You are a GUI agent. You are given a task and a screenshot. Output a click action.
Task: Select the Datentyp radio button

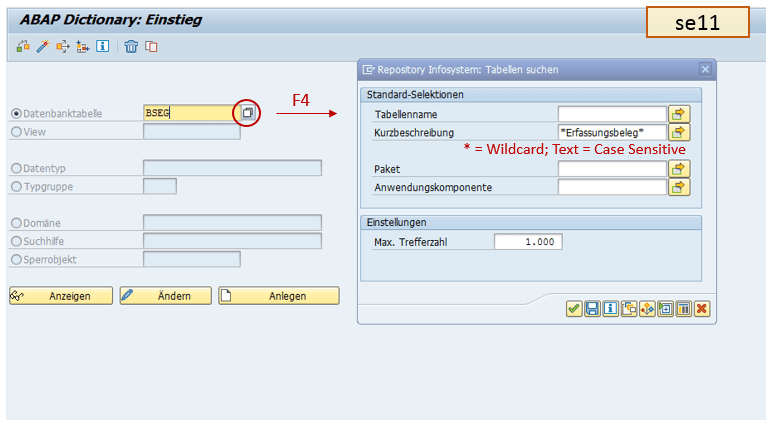pyautogui.click(x=16, y=168)
